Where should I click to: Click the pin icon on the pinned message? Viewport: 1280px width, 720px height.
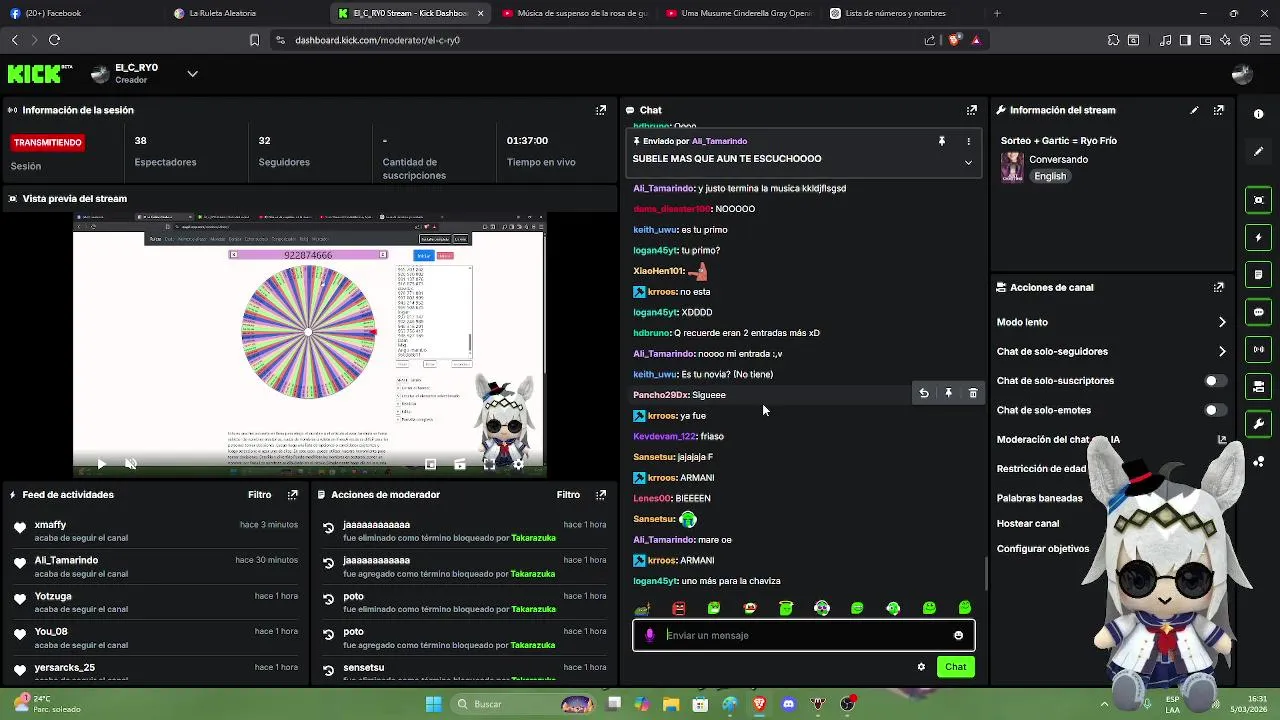click(941, 142)
